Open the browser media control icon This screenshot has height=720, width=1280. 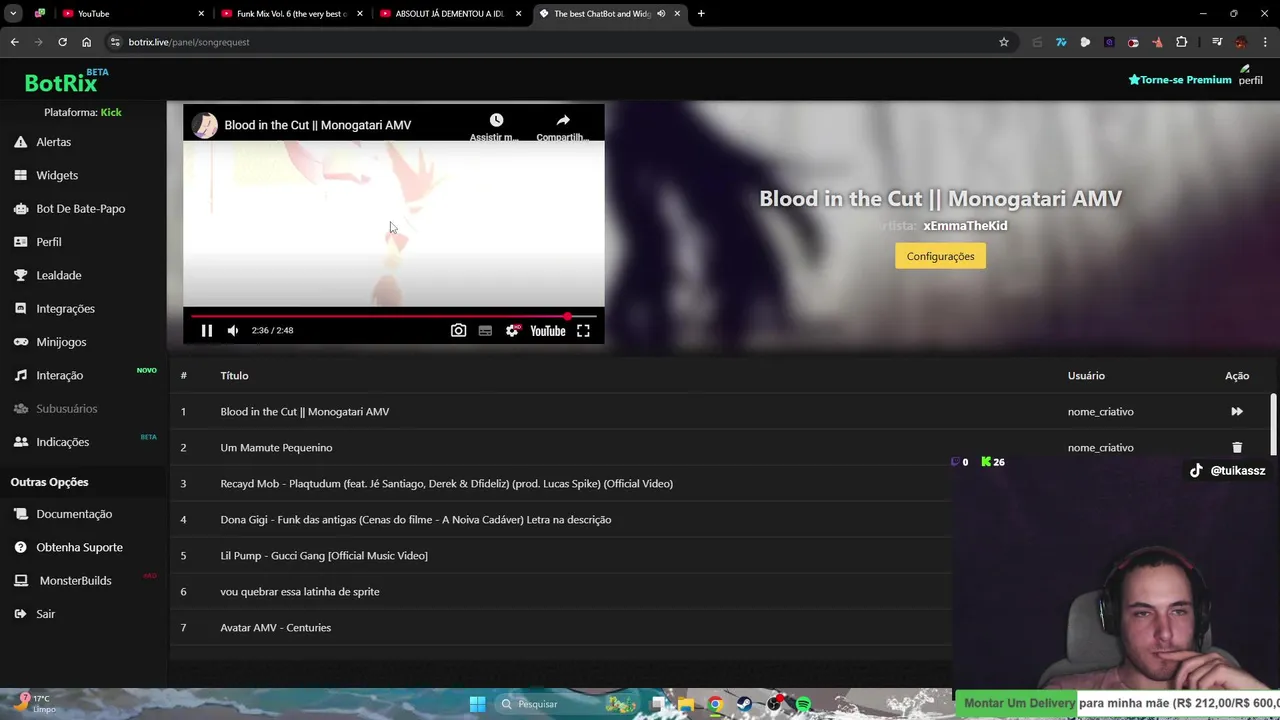(1217, 42)
